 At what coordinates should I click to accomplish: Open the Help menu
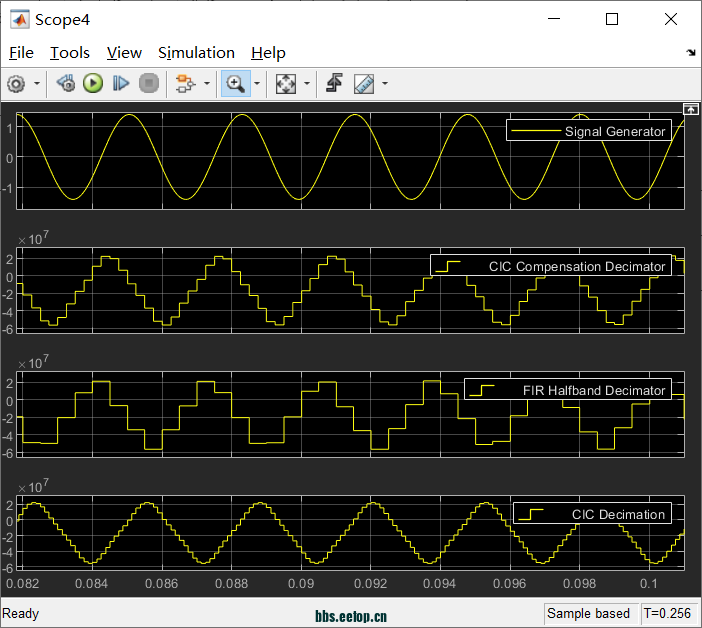(x=268, y=53)
